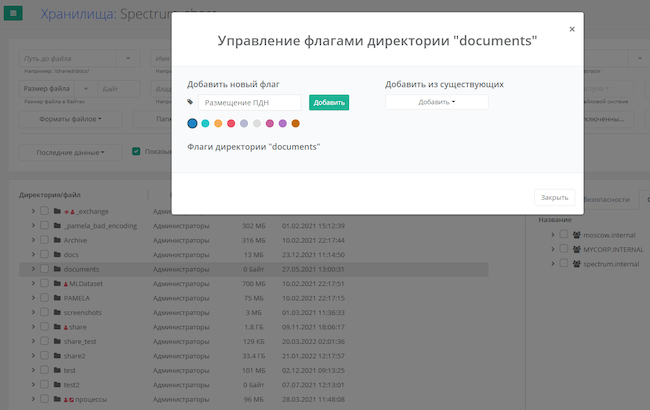The width and height of the screenshot is (650, 410).
Task: Tick the checkbox for Archive folder
Action: pos(44,240)
